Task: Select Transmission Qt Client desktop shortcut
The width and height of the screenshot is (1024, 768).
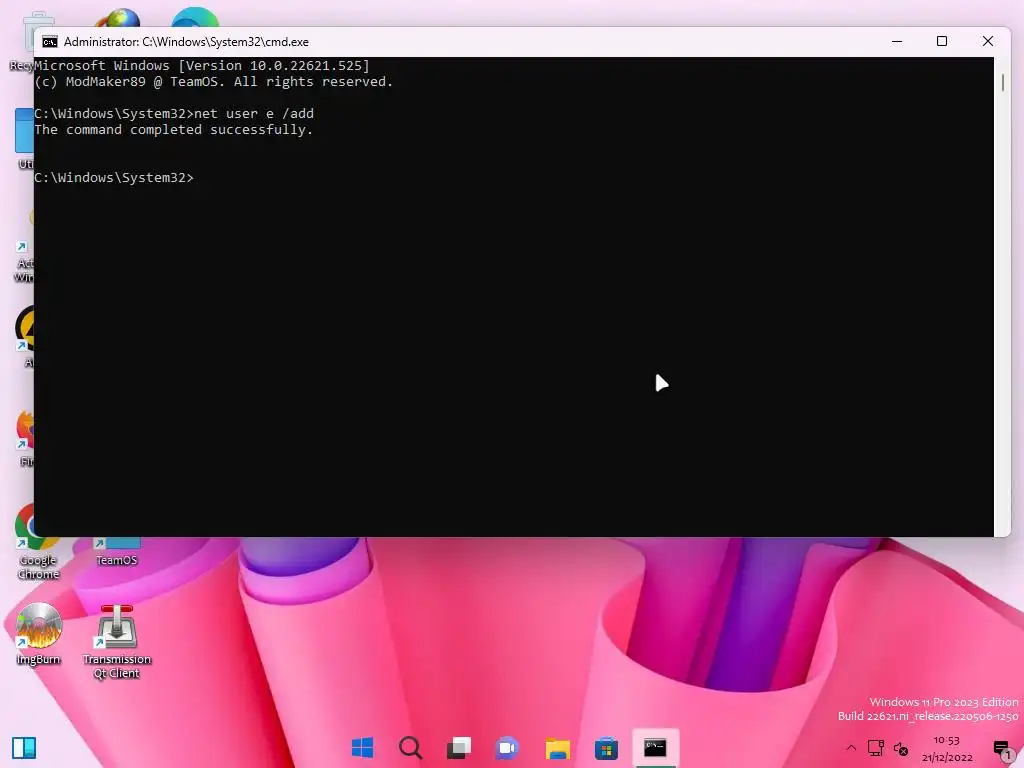Action: [117, 641]
